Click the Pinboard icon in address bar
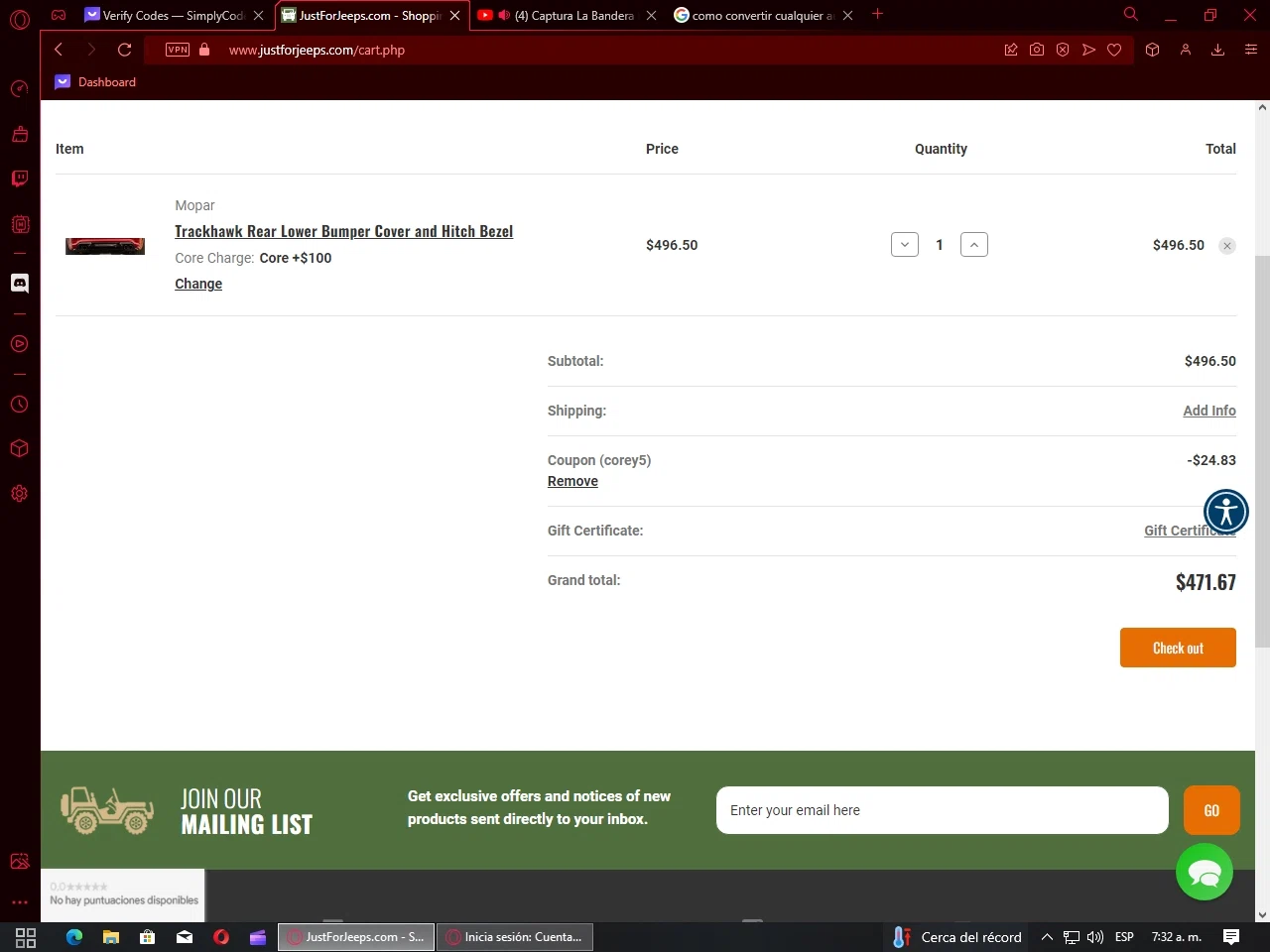1270x952 pixels. [x=1011, y=50]
